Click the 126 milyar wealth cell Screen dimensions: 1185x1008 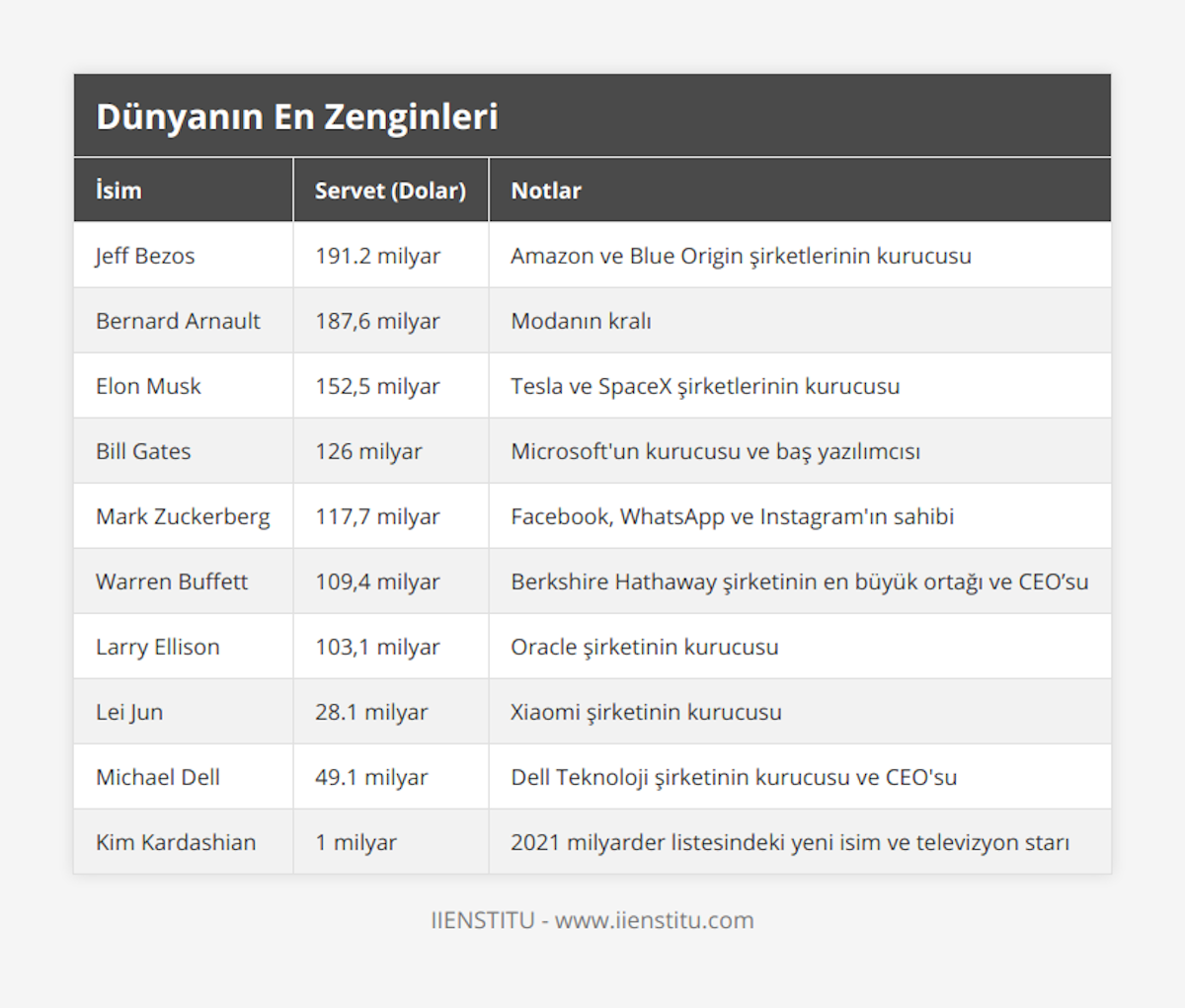pos(368,451)
